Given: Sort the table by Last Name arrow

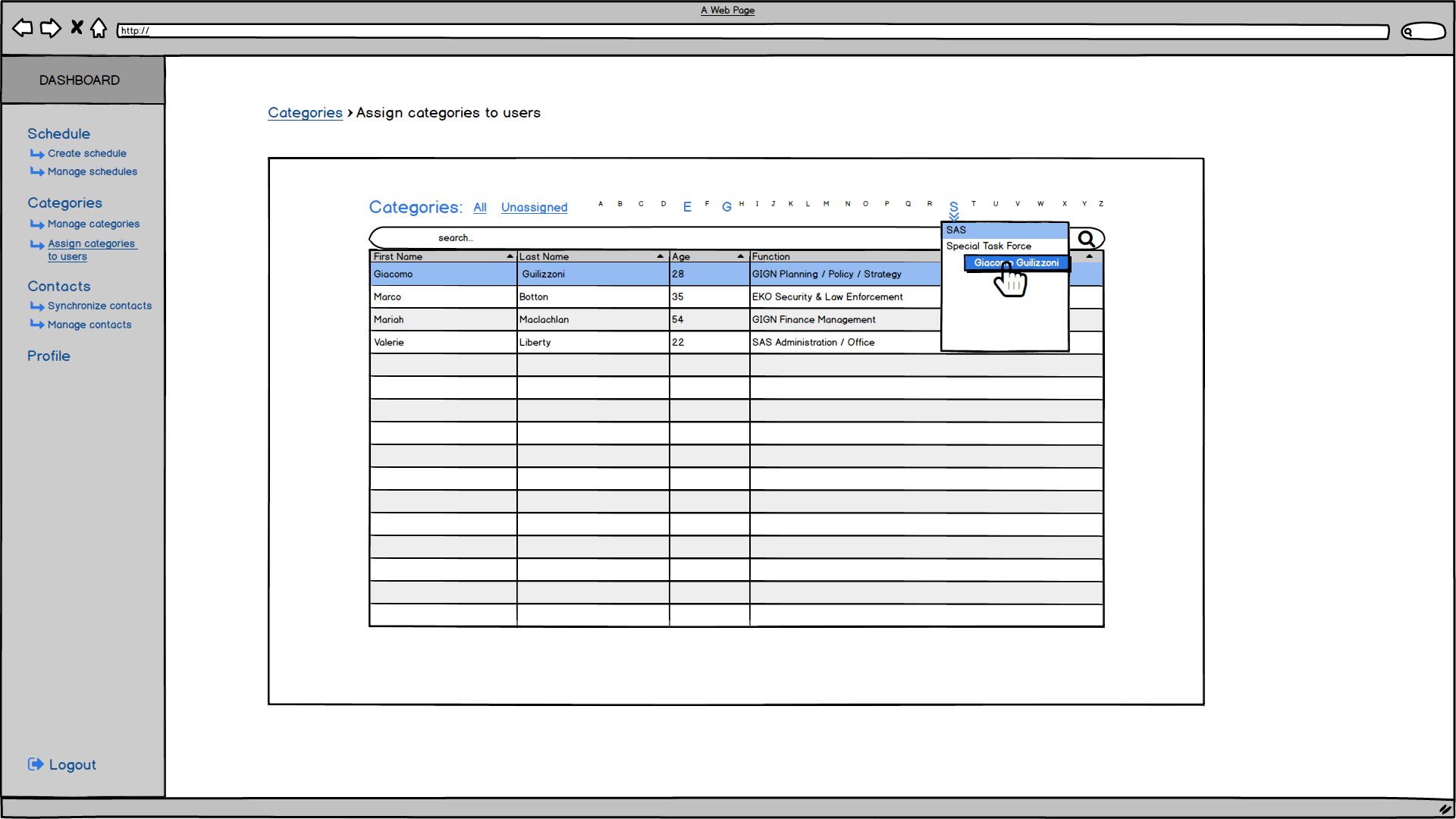Looking at the screenshot, I should [661, 256].
